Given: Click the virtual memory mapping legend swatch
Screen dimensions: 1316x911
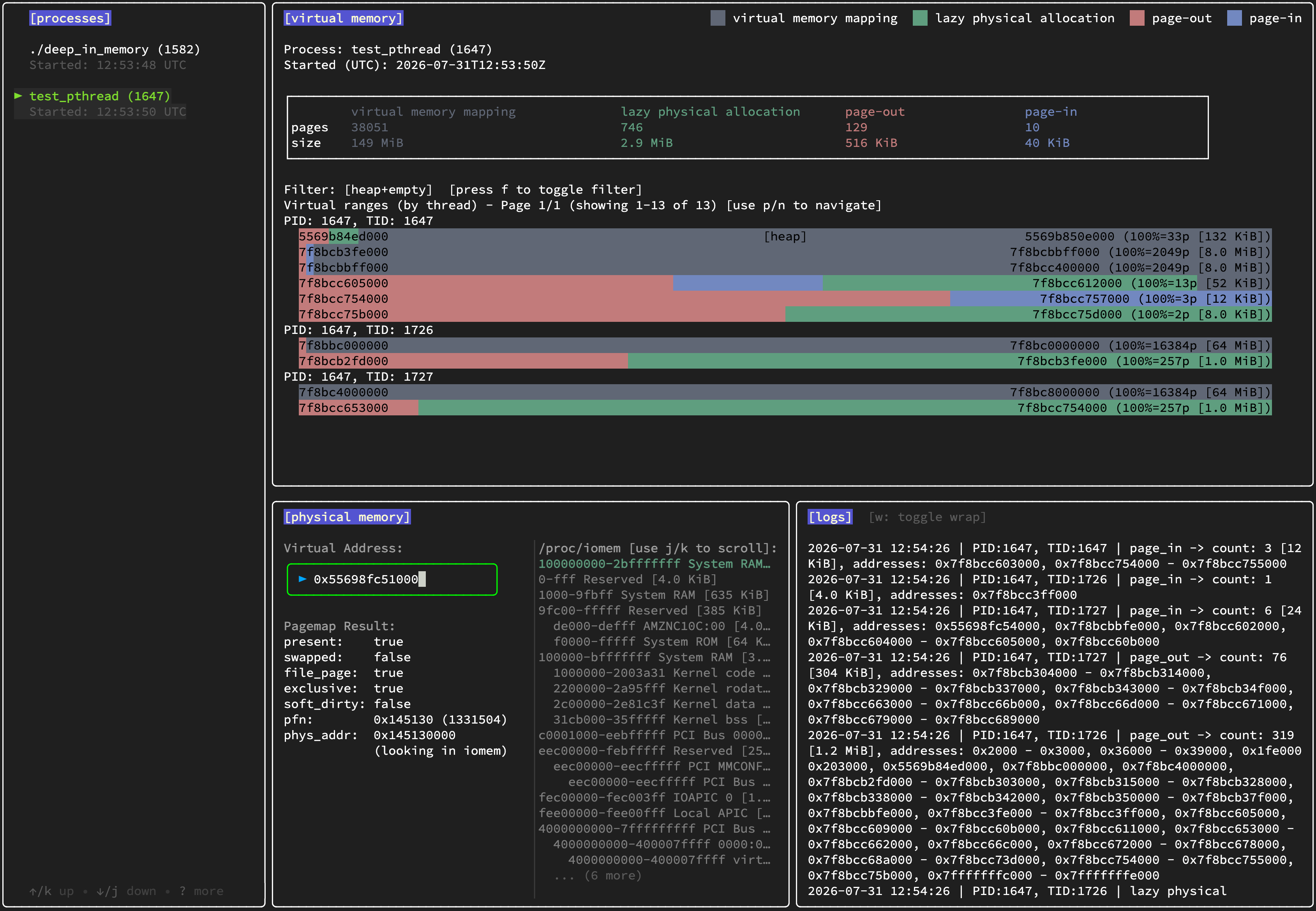Looking at the screenshot, I should tap(718, 18).
